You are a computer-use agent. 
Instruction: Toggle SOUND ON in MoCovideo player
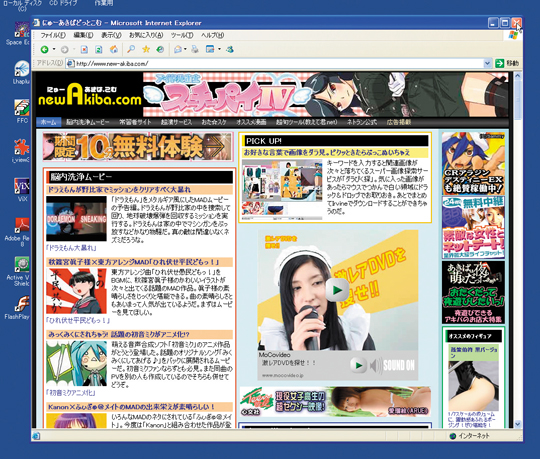(393, 365)
